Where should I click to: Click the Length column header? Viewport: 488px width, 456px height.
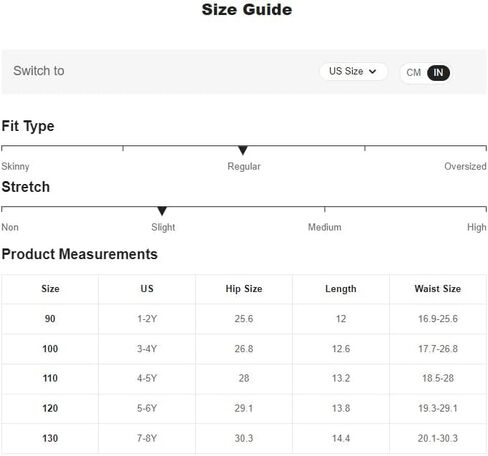coord(341,289)
